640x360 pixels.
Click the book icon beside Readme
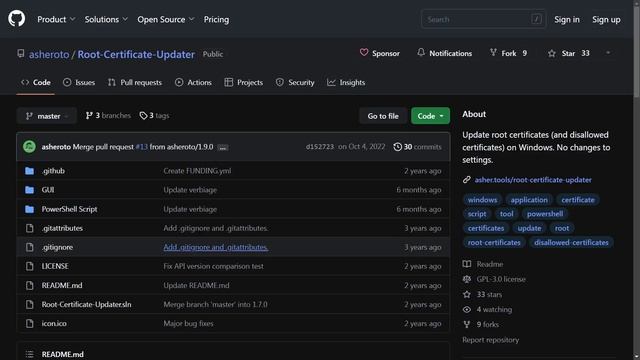point(467,264)
